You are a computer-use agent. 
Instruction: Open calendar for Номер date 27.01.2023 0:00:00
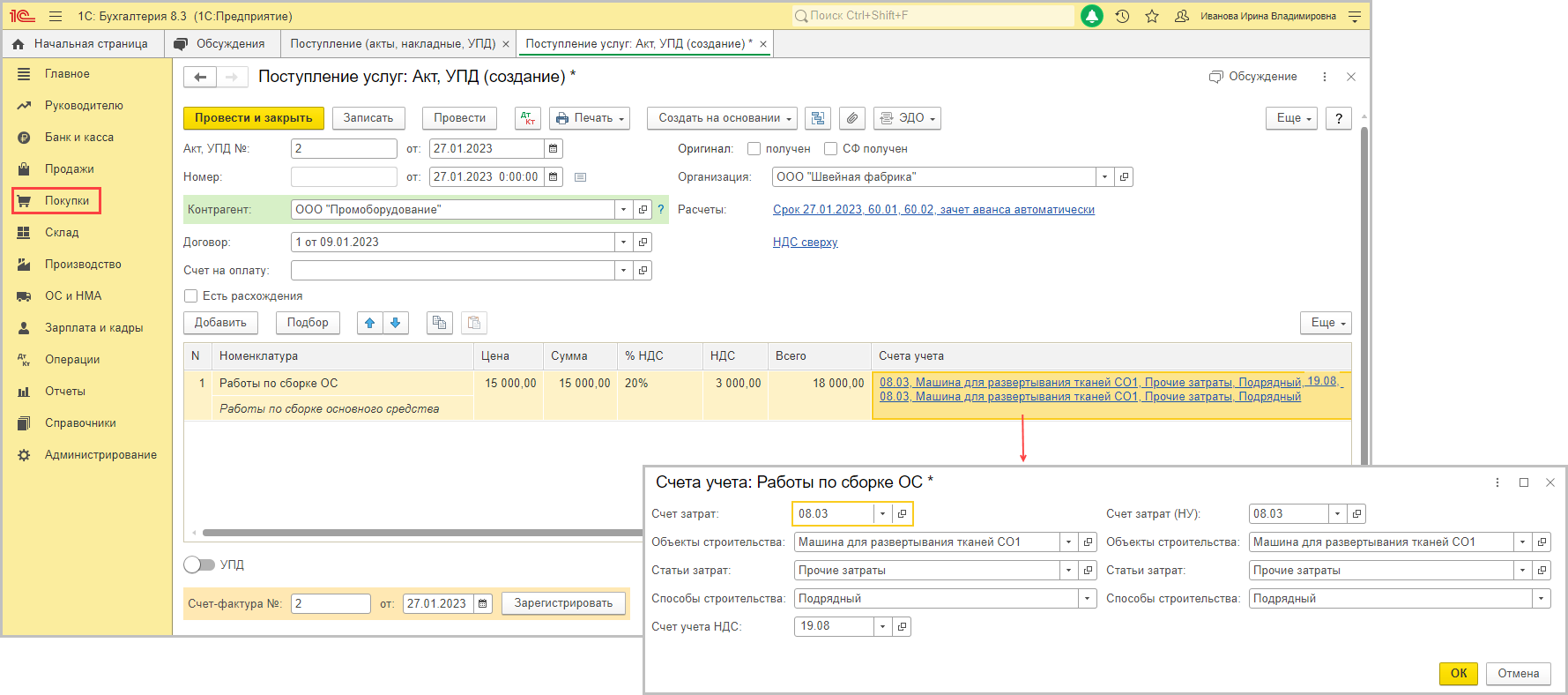pyautogui.click(x=554, y=177)
